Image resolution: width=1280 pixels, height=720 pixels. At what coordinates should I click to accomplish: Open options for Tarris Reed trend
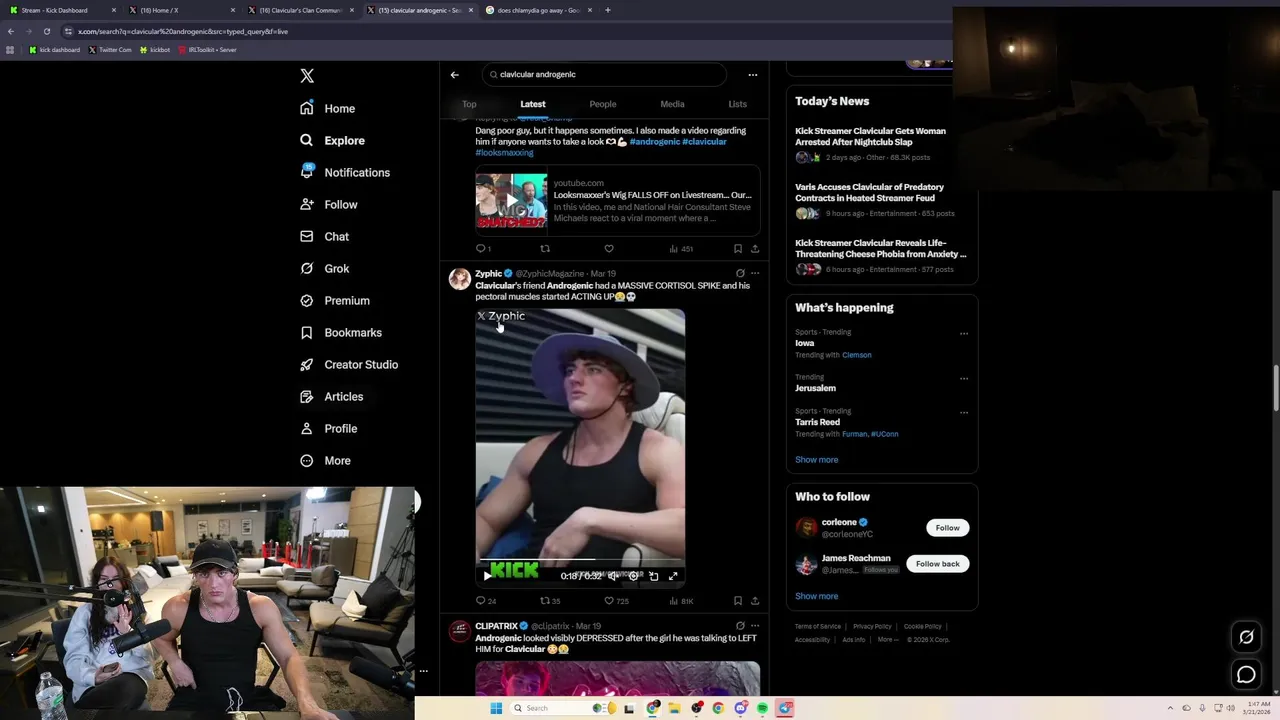[x=964, y=412]
